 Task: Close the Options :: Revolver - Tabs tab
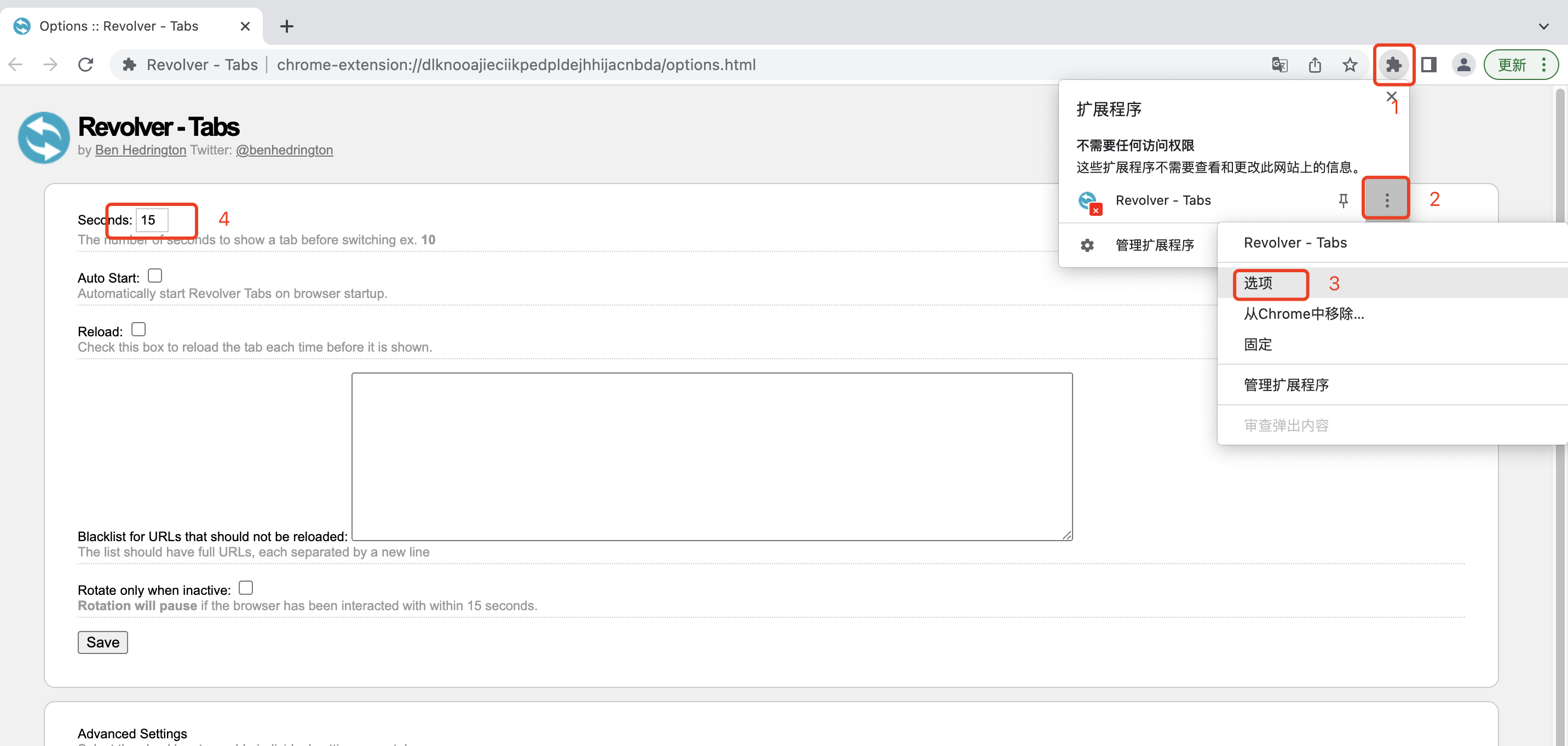click(245, 26)
